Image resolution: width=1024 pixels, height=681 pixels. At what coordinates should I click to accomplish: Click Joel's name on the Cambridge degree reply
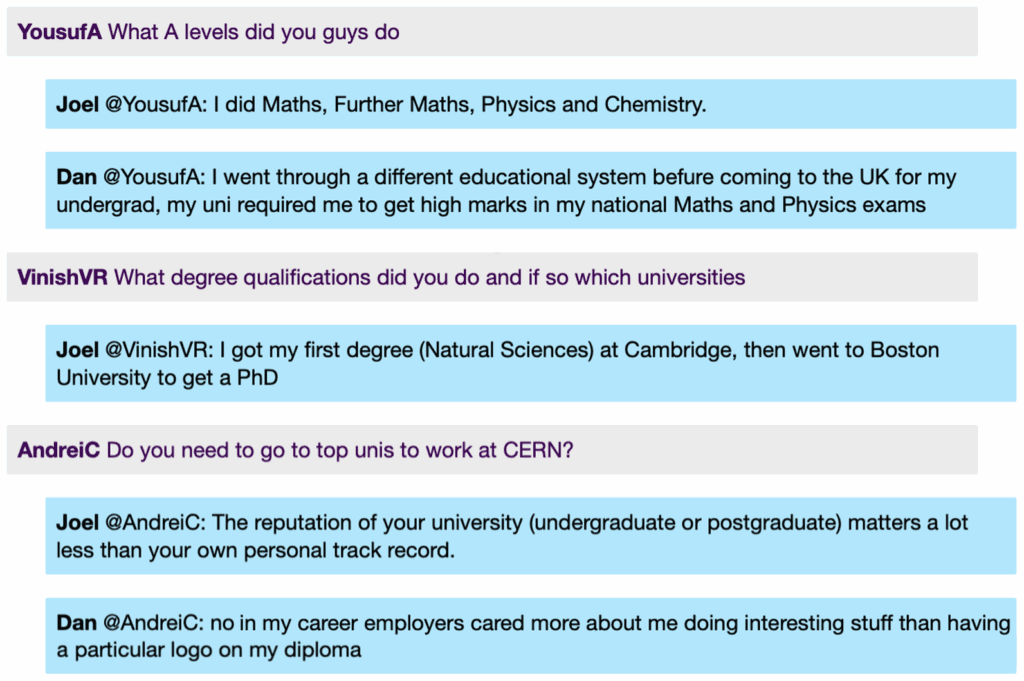pos(77,350)
